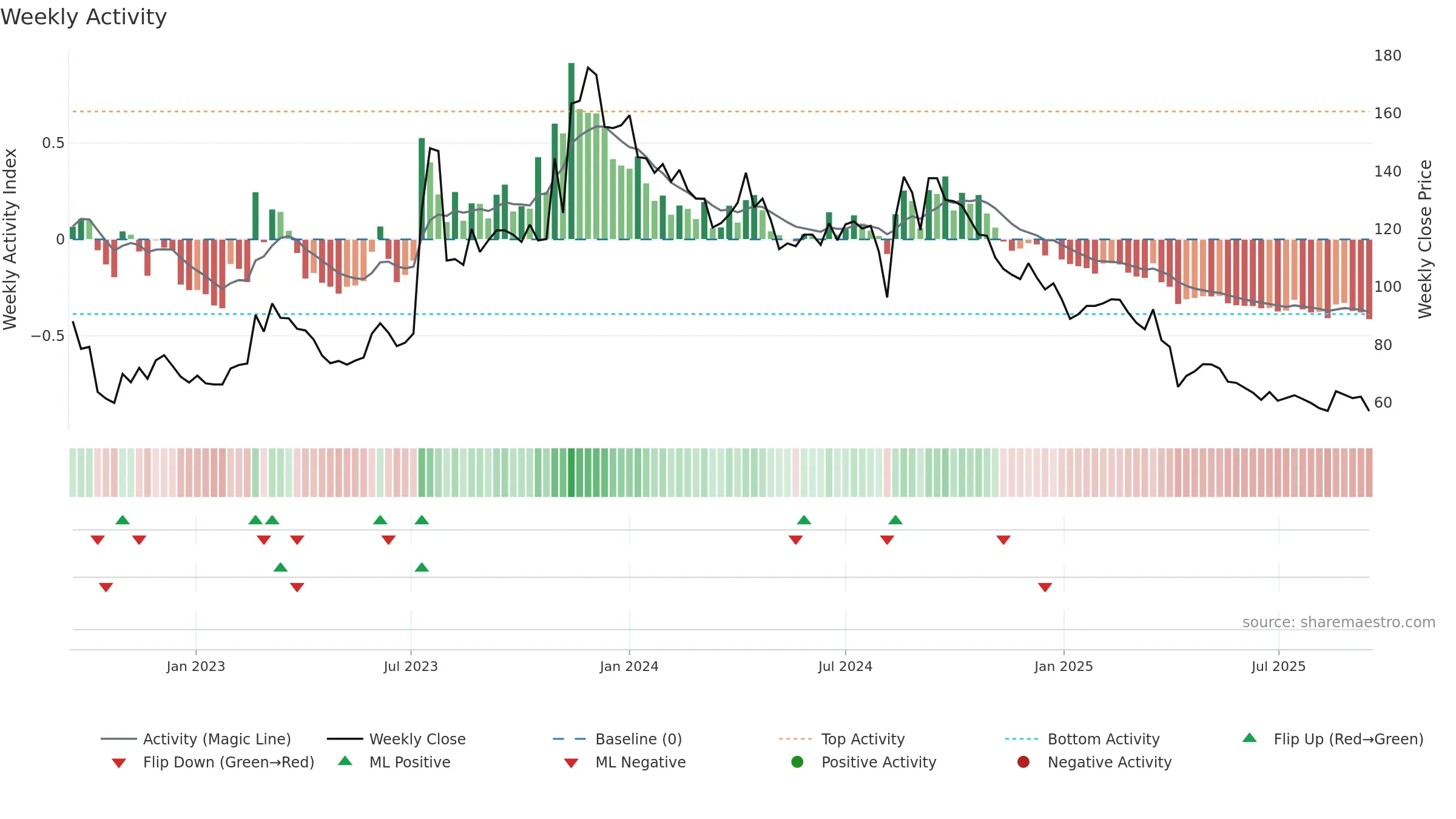The image size is (1456, 819).
Task: Click the 160 price axis tick
Action: coord(1388,113)
